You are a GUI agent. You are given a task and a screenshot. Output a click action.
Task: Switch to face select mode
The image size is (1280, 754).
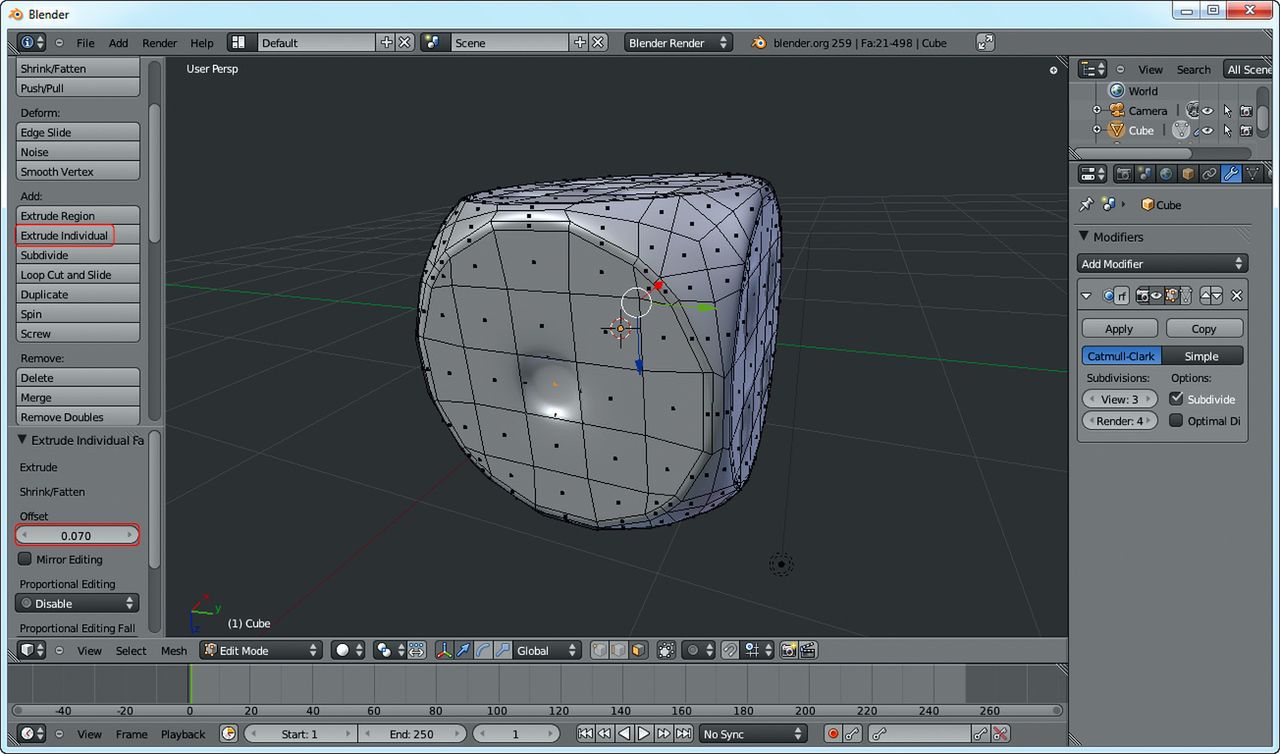(638, 650)
